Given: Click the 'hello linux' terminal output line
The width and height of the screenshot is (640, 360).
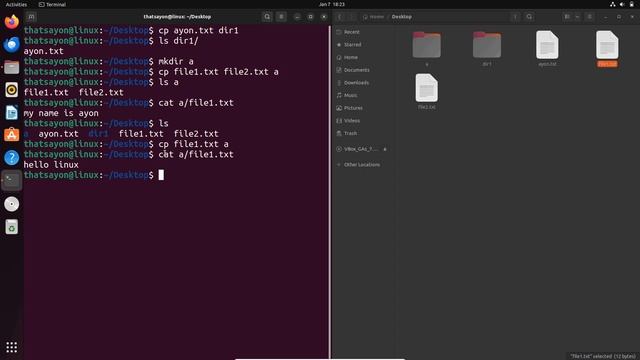Looking at the screenshot, I should click(x=51, y=165).
